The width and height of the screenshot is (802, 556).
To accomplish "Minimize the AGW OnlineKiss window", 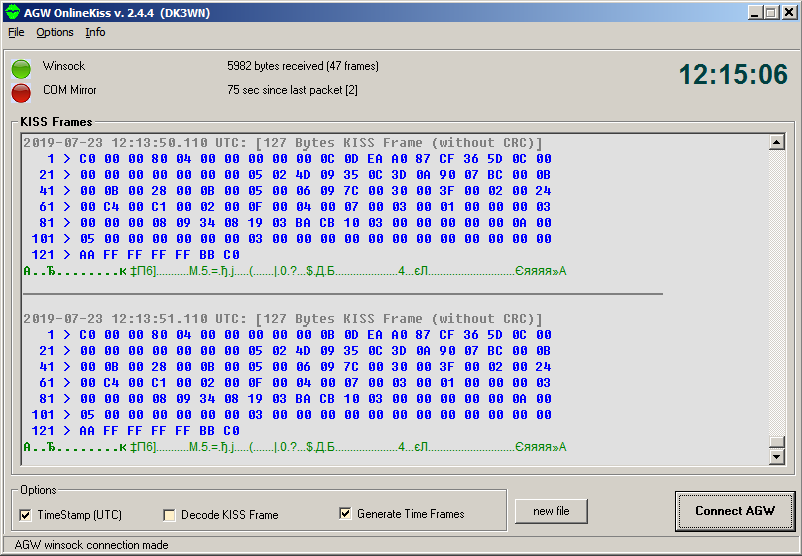I will tap(754, 12).
